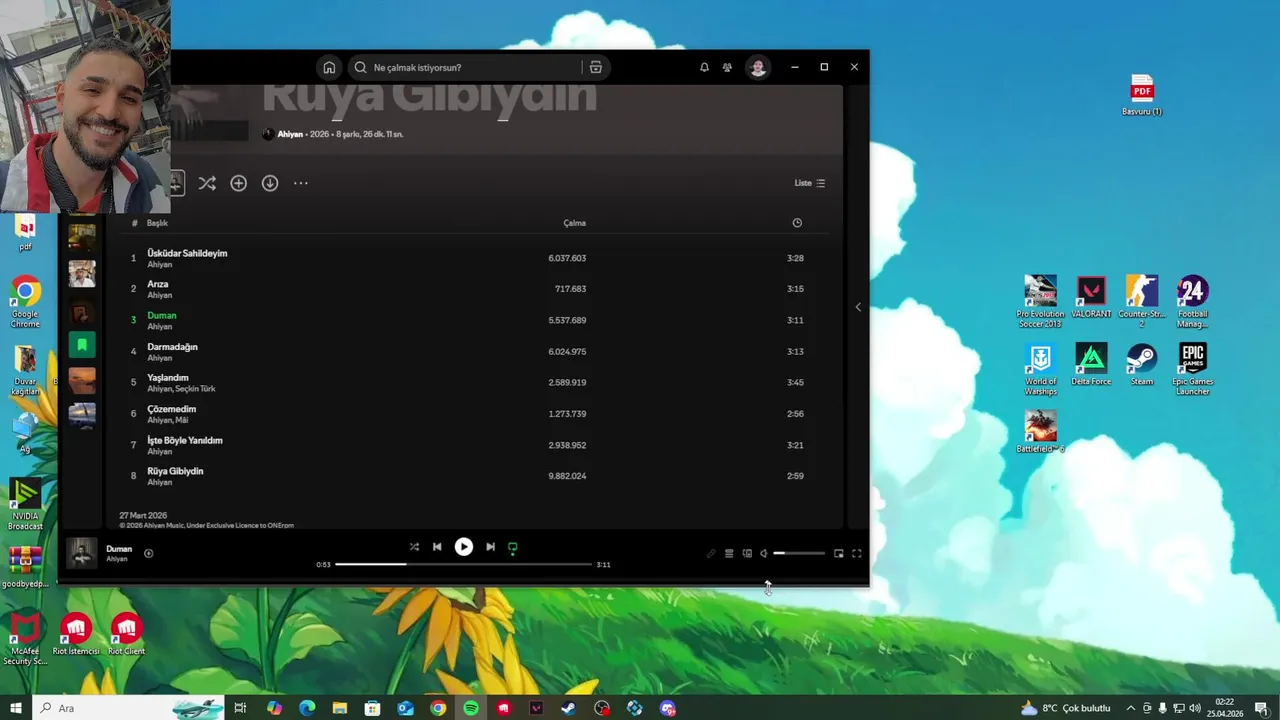Open the play queue

[729, 553]
